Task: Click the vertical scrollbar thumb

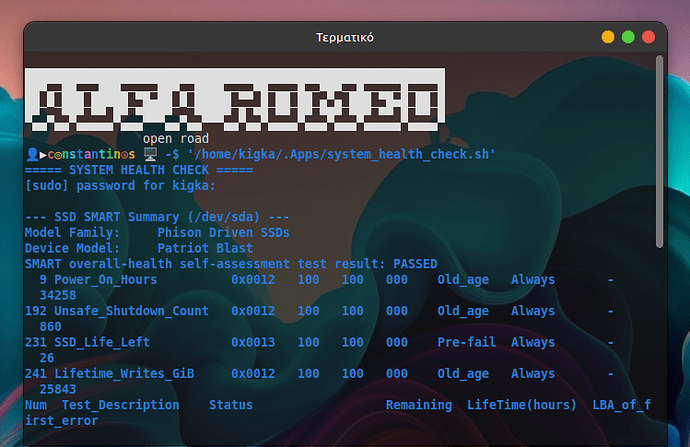Action: click(659, 151)
